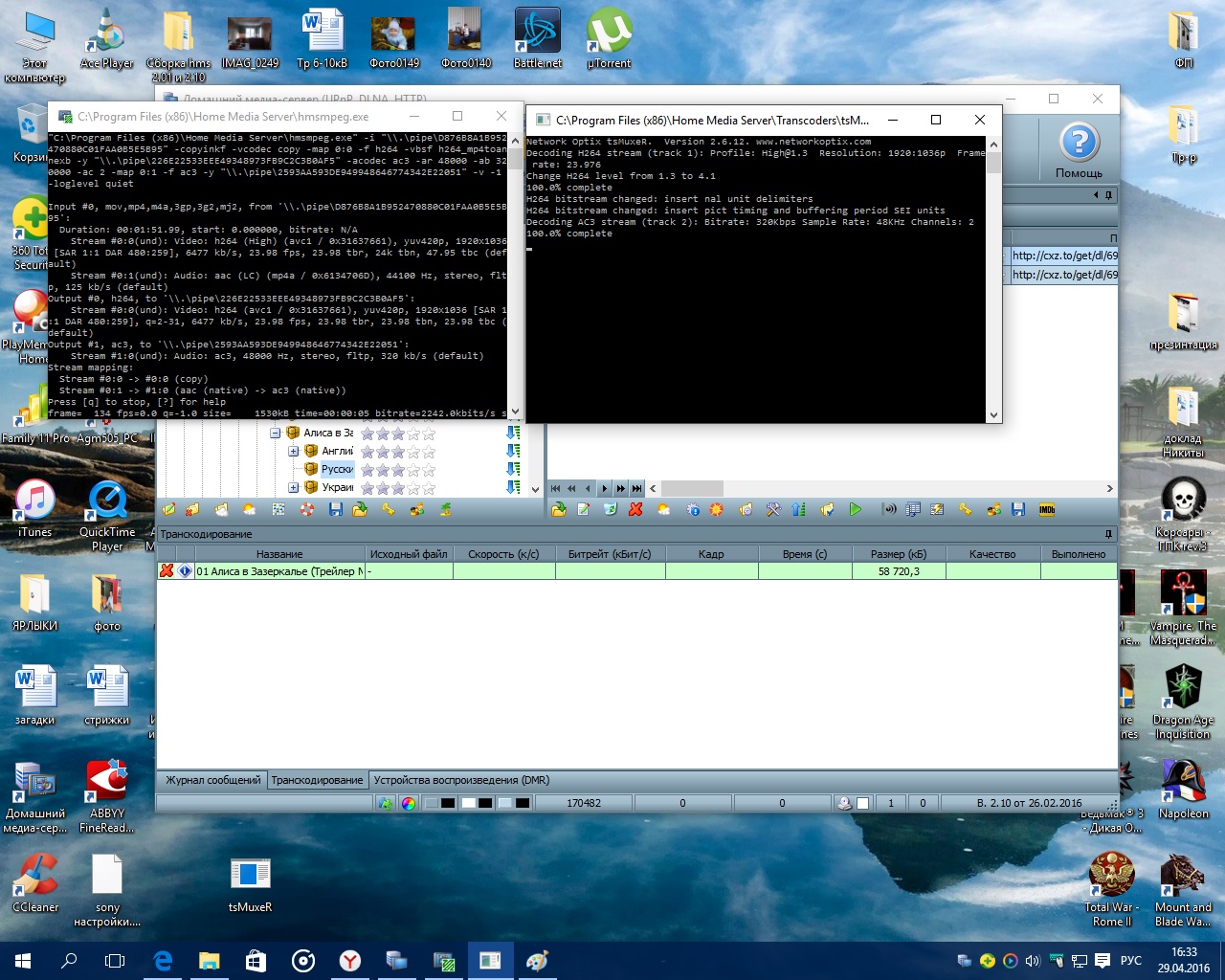
Task: Click the first http://cxz.to/get/dl link row
Action: point(1064,256)
